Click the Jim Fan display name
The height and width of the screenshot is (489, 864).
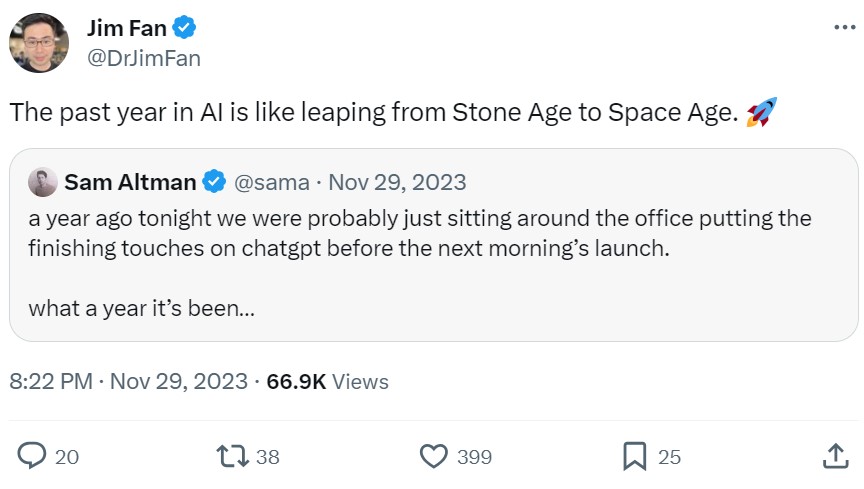(x=126, y=29)
